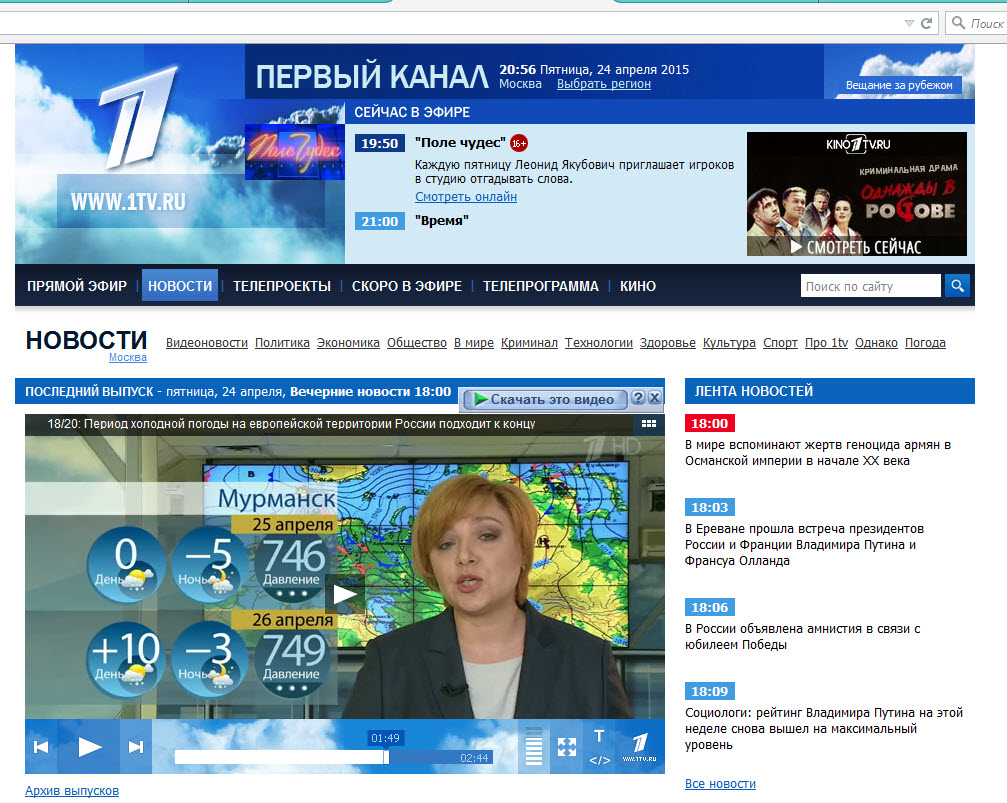Click the 'Москва' region link under Новости
The image size is (1007, 803).
pyautogui.click(x=128, y=357)
